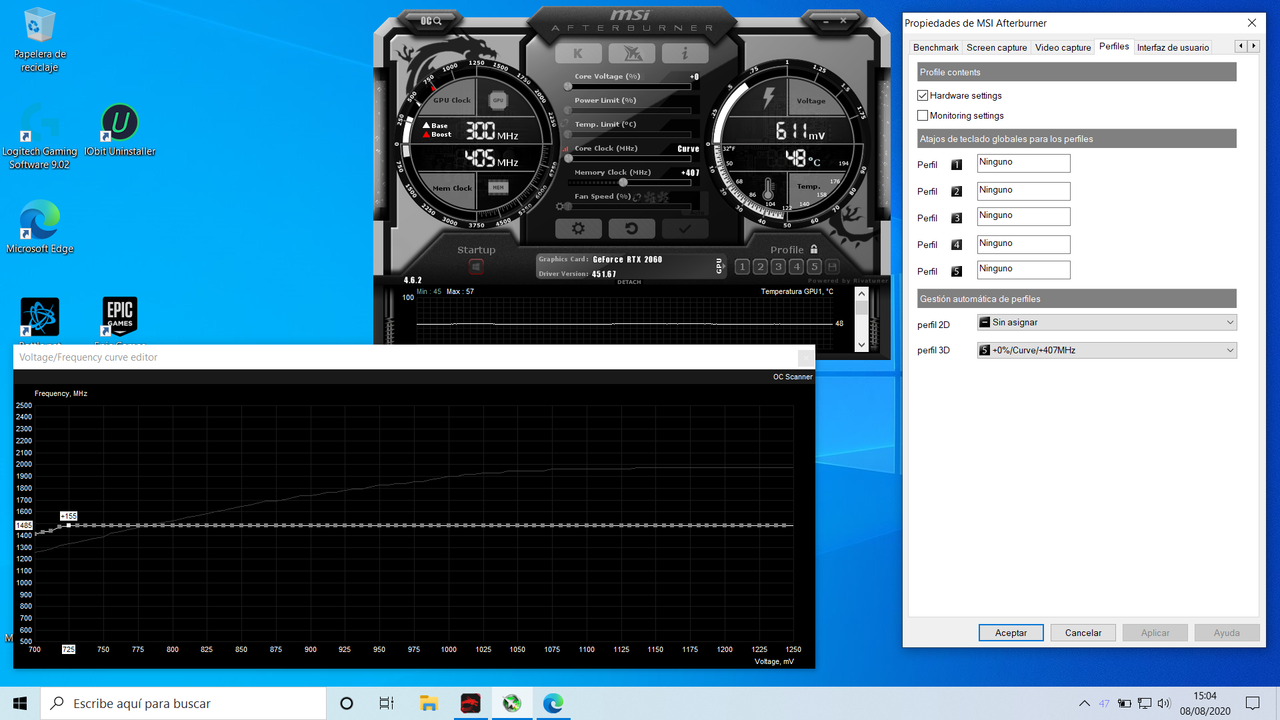Adjust the Core Voltage slider

pos(627,87)
